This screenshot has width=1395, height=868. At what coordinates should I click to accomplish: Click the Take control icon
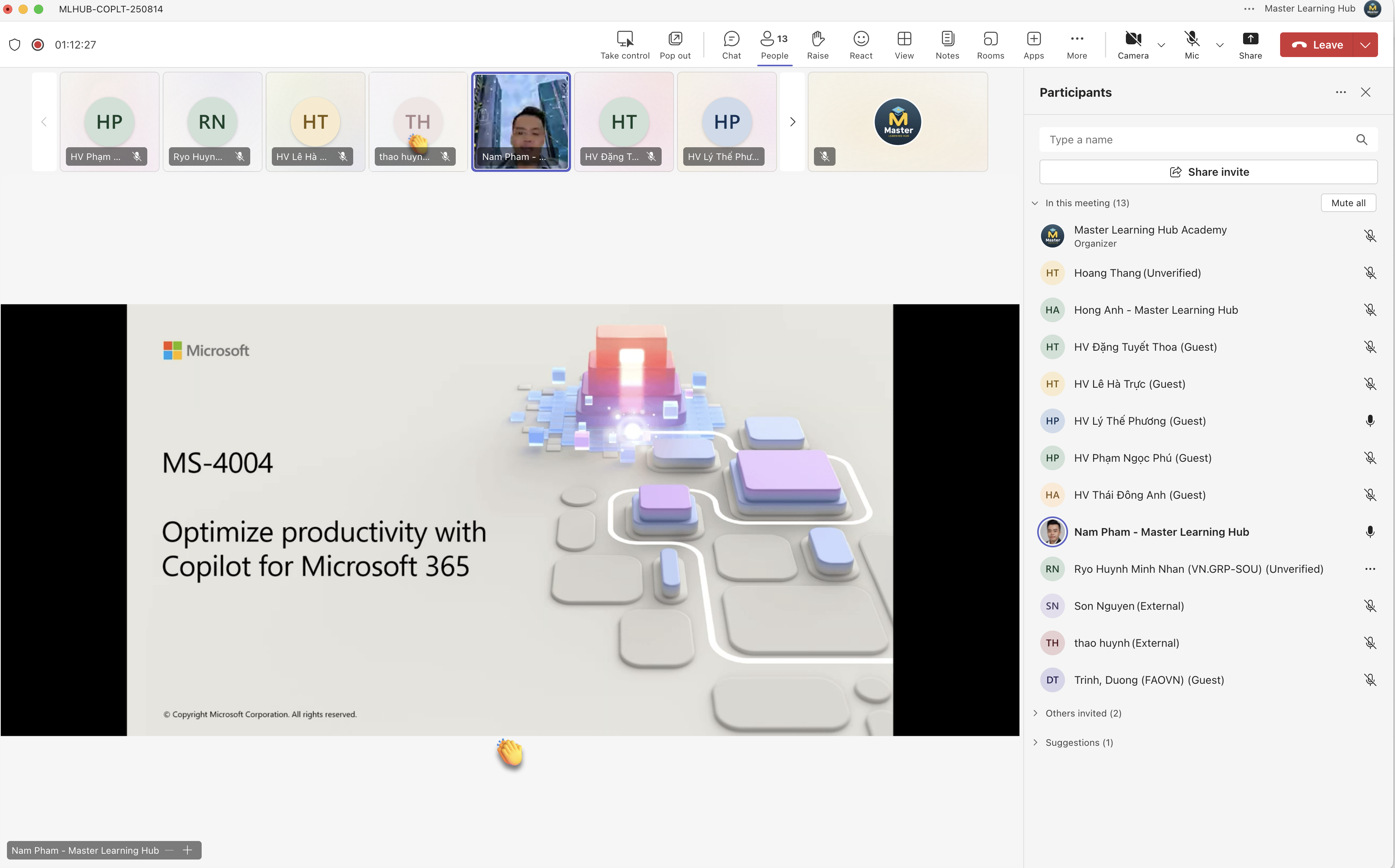point(624,39)
